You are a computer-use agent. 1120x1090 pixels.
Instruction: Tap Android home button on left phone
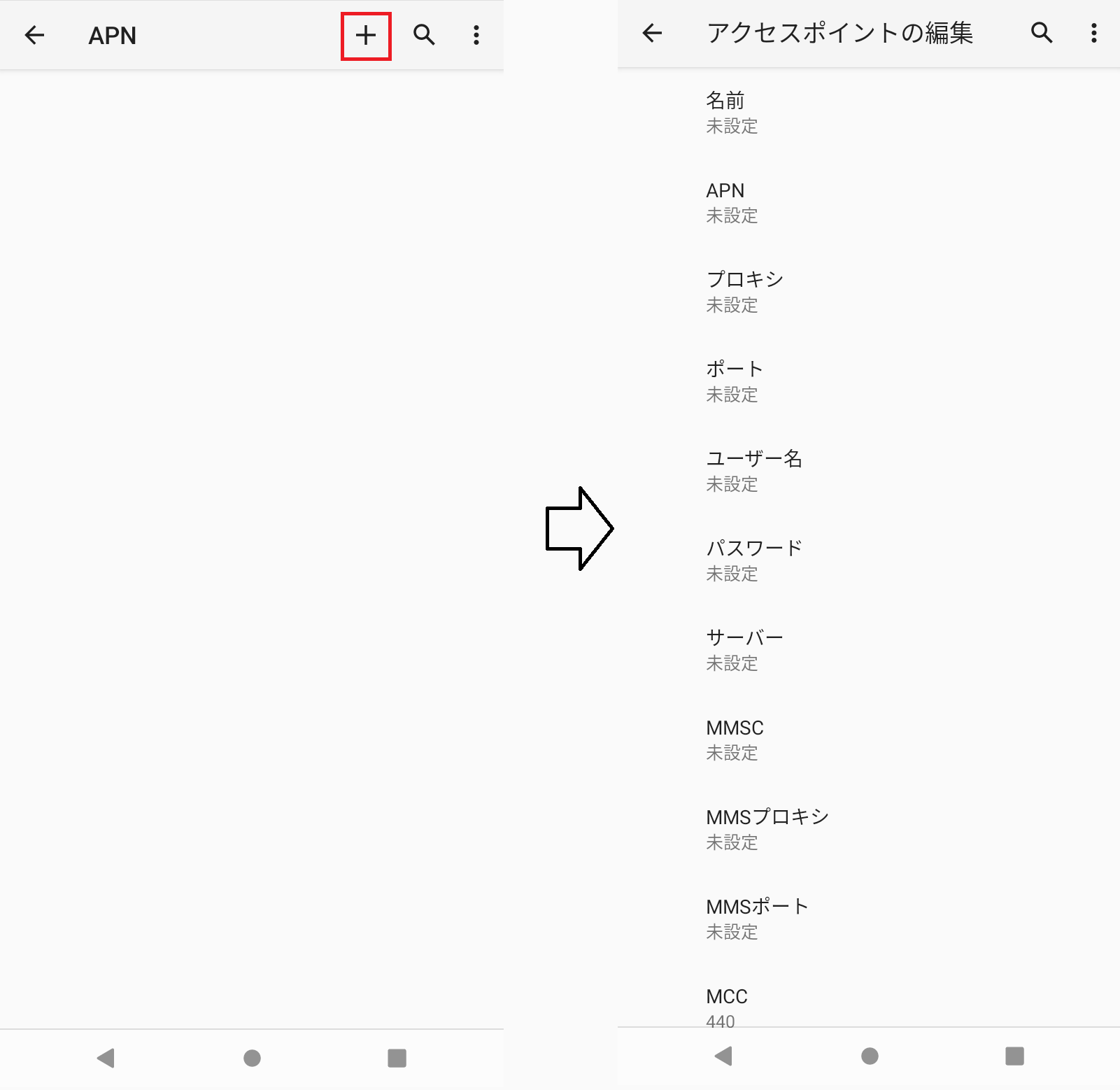pos(252,1058)
